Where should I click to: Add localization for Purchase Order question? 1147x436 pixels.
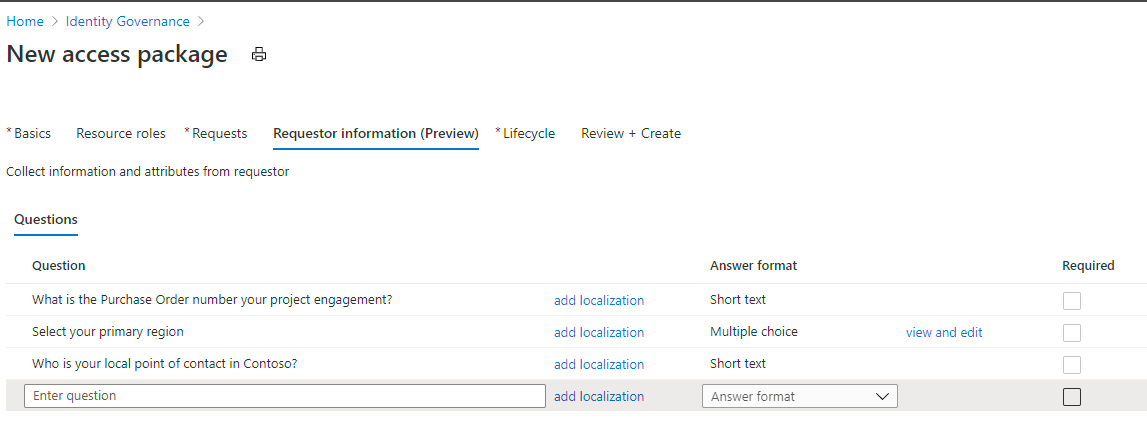point(599,301)
